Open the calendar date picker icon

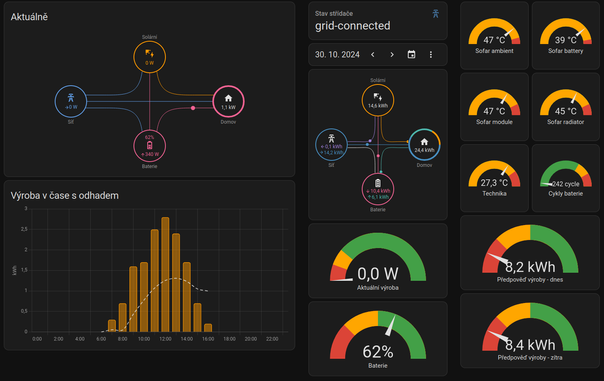[x=411, y=55]
